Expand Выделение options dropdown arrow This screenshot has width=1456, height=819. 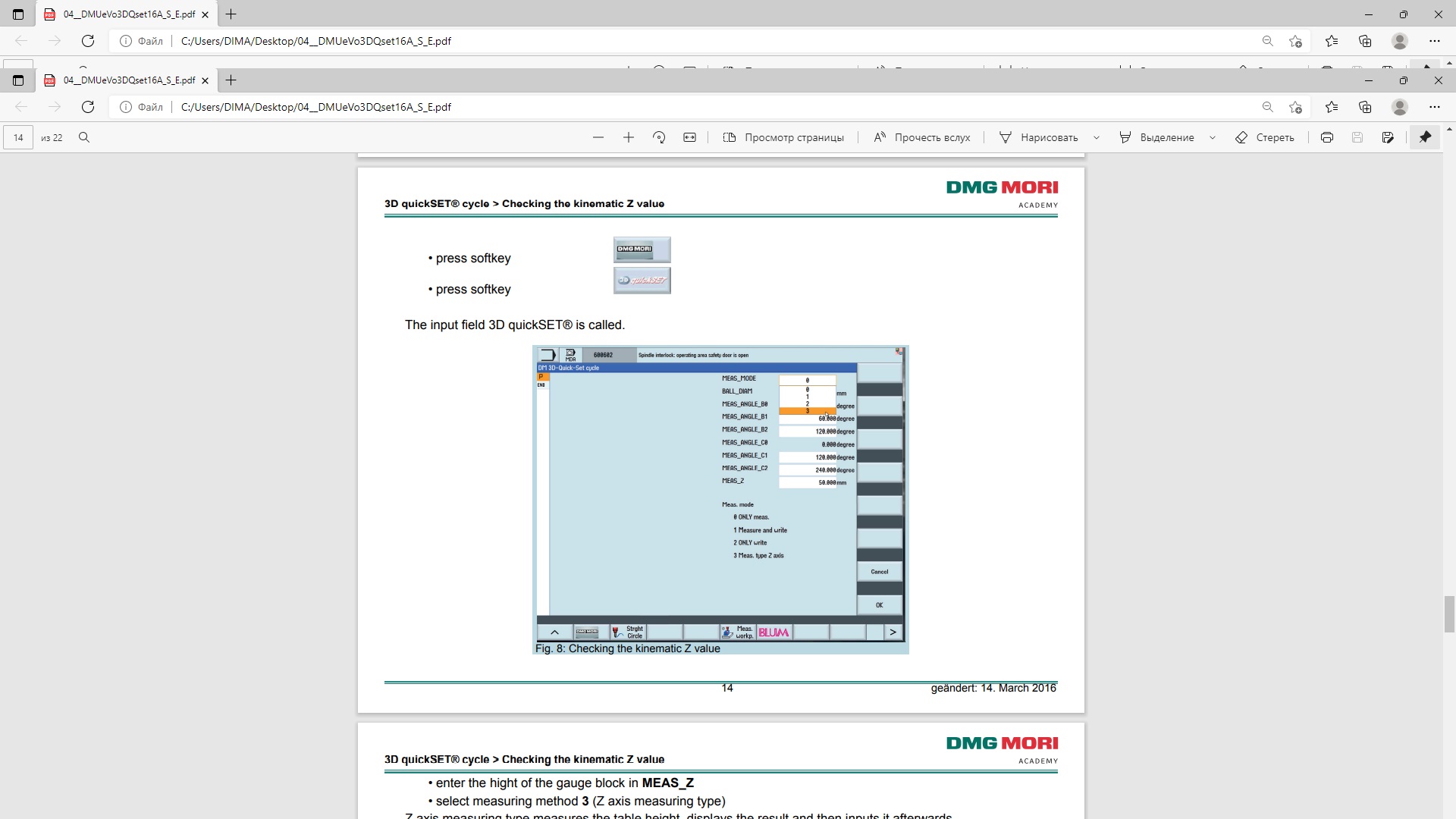[x=1212, y=137]
